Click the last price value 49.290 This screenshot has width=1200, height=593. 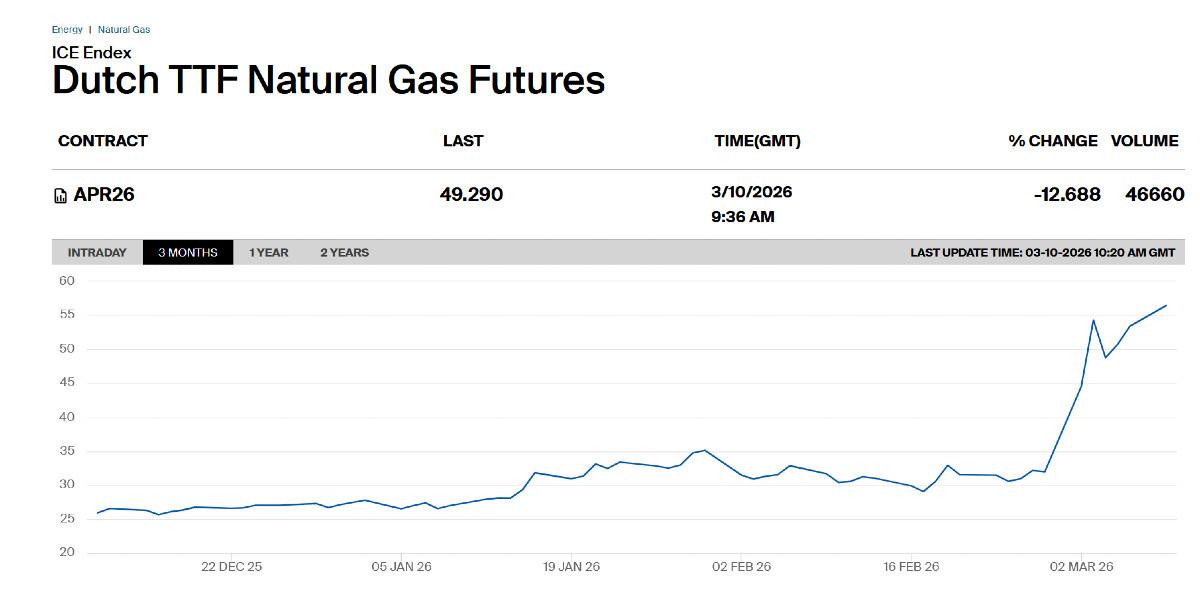(471, 195)
